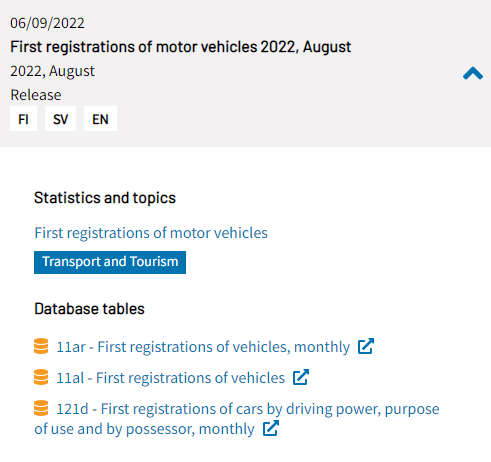Click the Statistics and topics heading

[105, 198]
